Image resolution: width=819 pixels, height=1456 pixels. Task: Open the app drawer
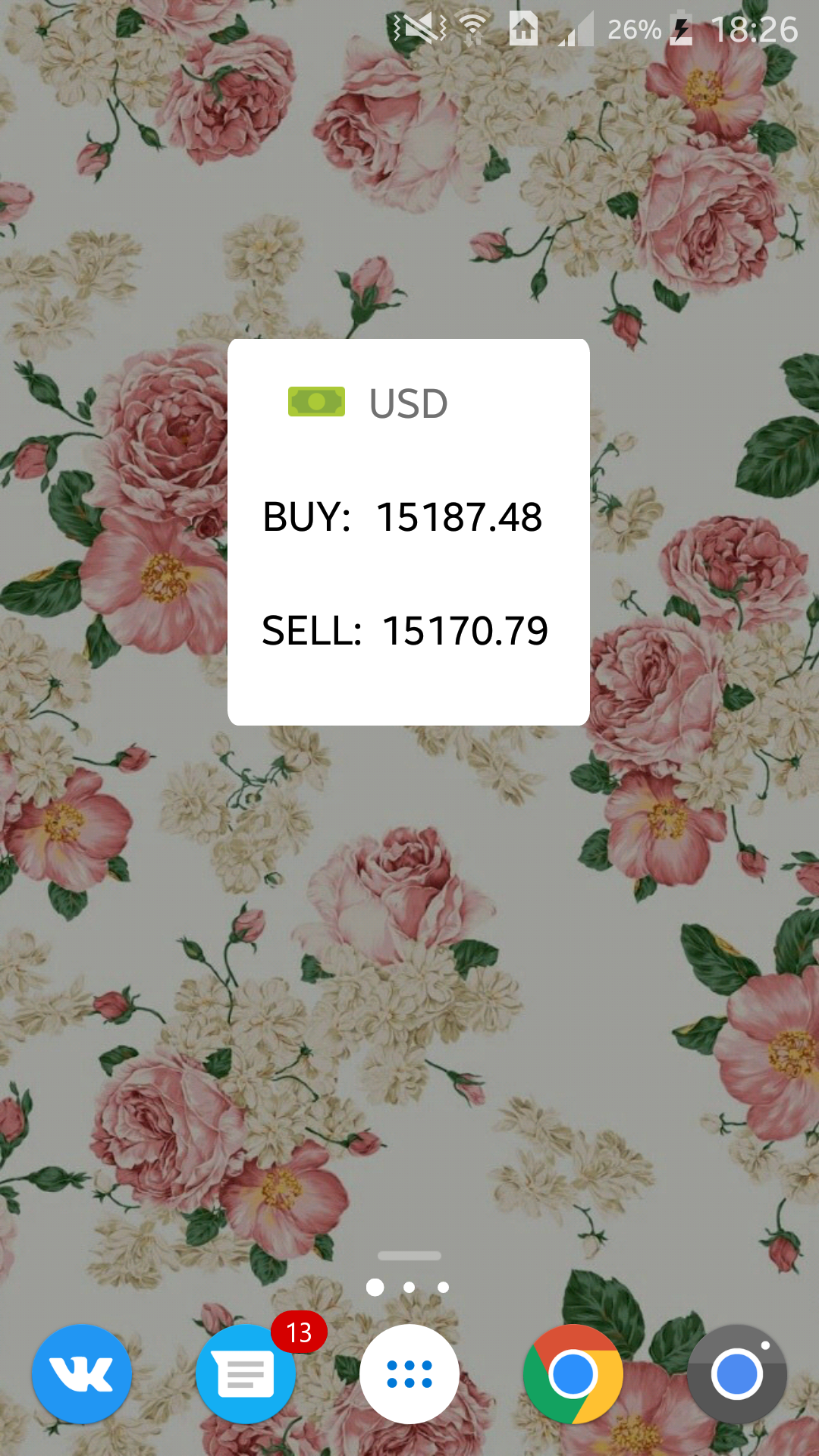coord(409,1373)
